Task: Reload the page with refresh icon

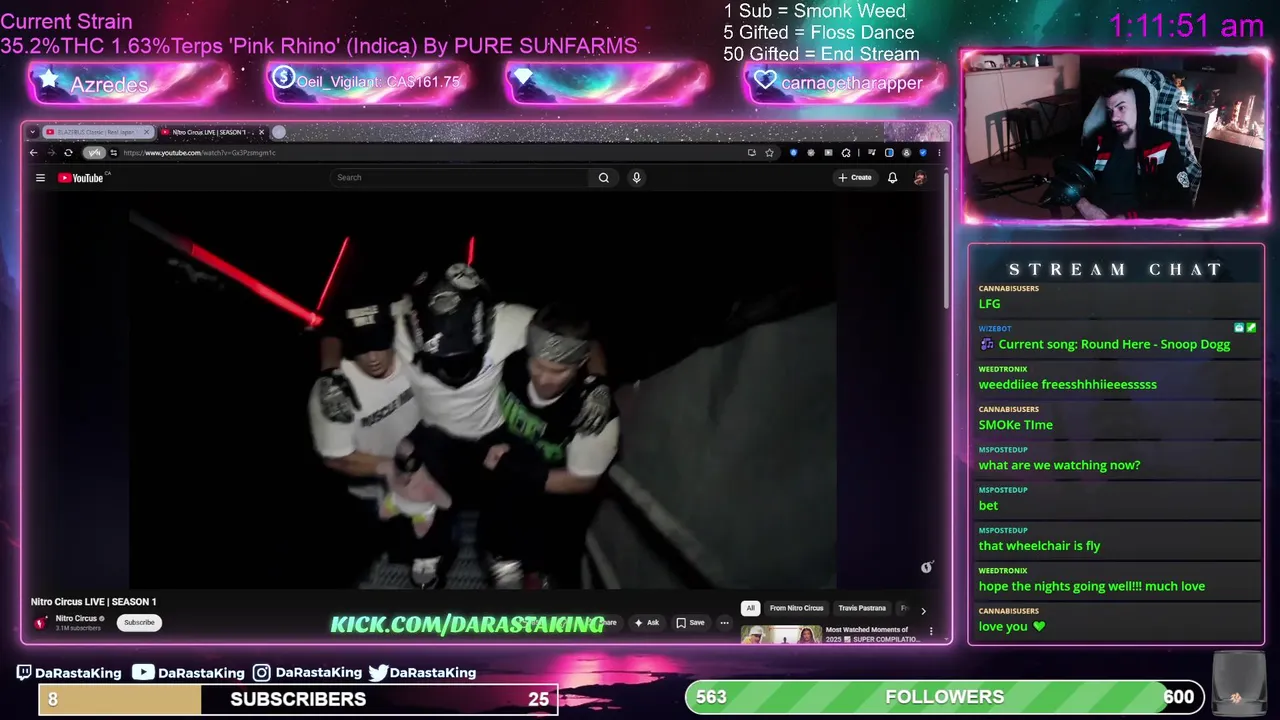Action: tap(68, 153)
